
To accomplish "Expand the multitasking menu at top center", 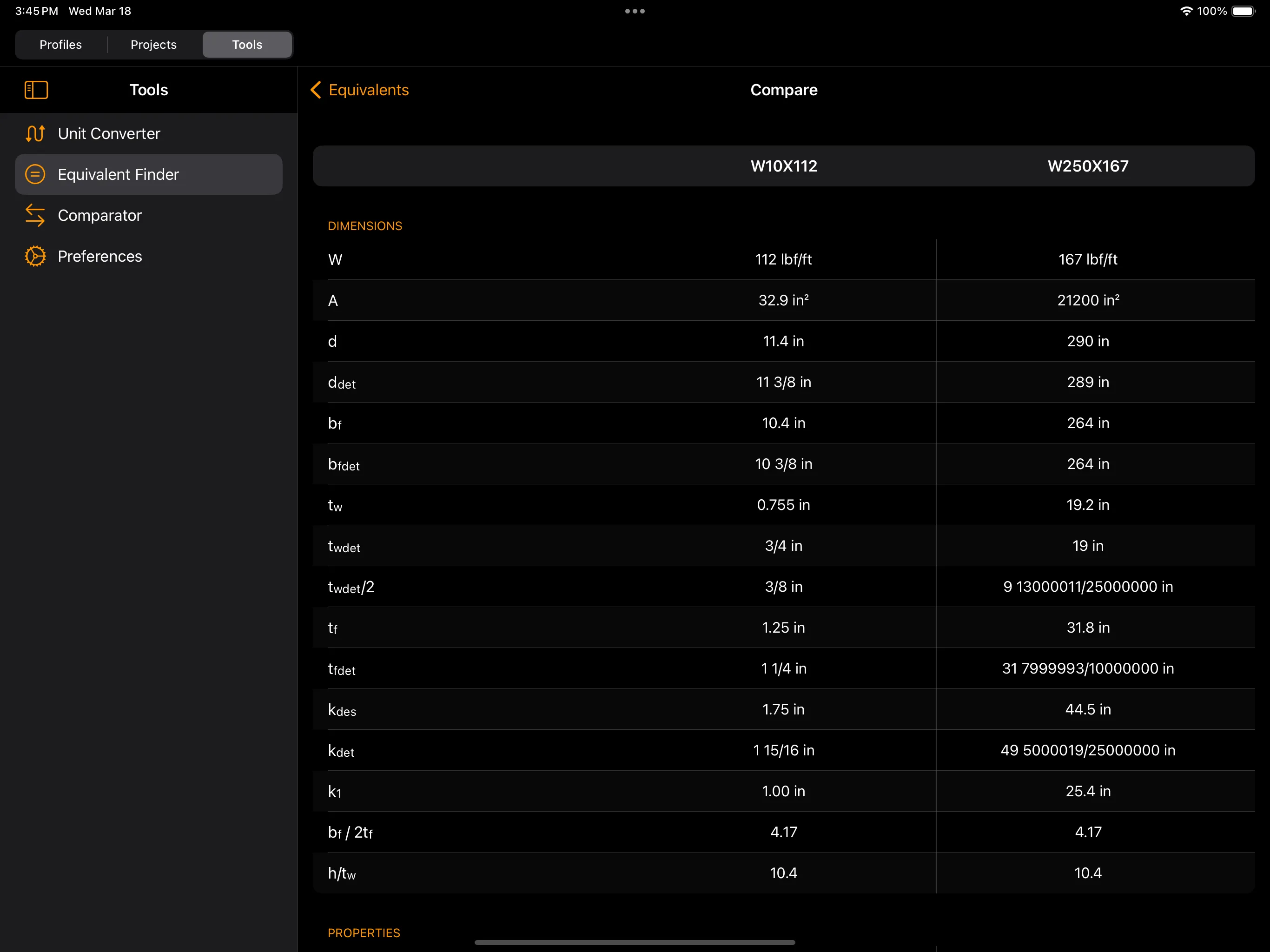I will coord(634,11).
